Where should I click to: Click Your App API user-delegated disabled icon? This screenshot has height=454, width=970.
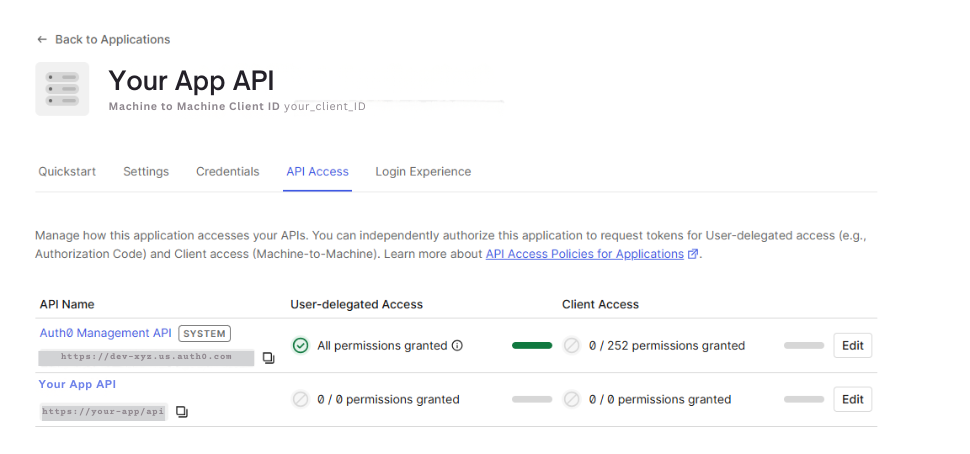(x=301, y=399)
